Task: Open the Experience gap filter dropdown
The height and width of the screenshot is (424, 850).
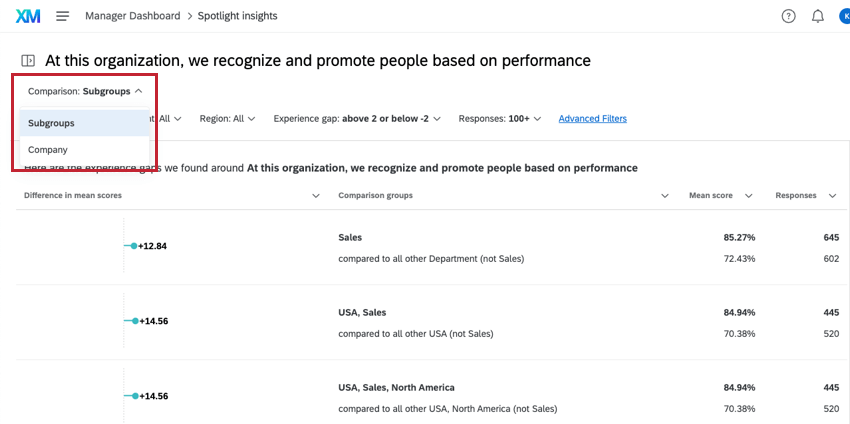Action: (x=358, y=119)
